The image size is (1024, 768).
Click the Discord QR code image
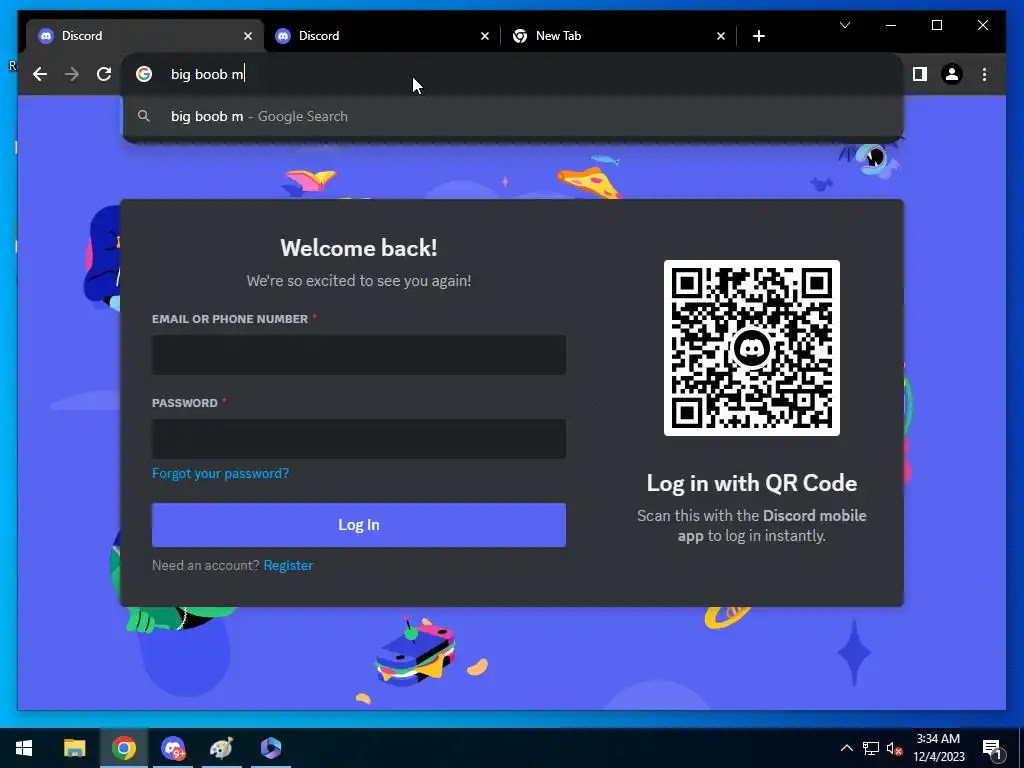click(x=752, y=348)
